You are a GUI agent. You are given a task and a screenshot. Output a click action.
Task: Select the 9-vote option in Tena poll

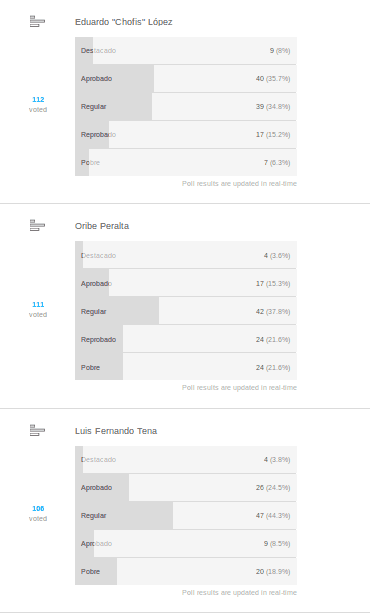(x=186, y=543)
